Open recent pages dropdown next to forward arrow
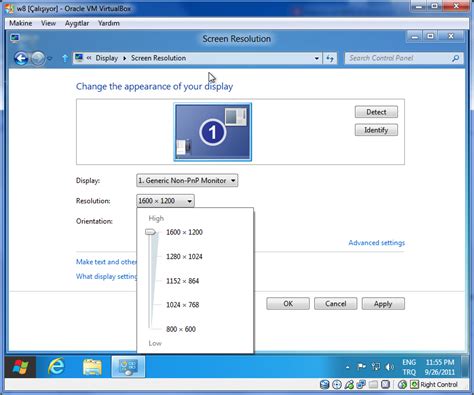The height and width of the screenshot is (395, 474). point(50,59)
